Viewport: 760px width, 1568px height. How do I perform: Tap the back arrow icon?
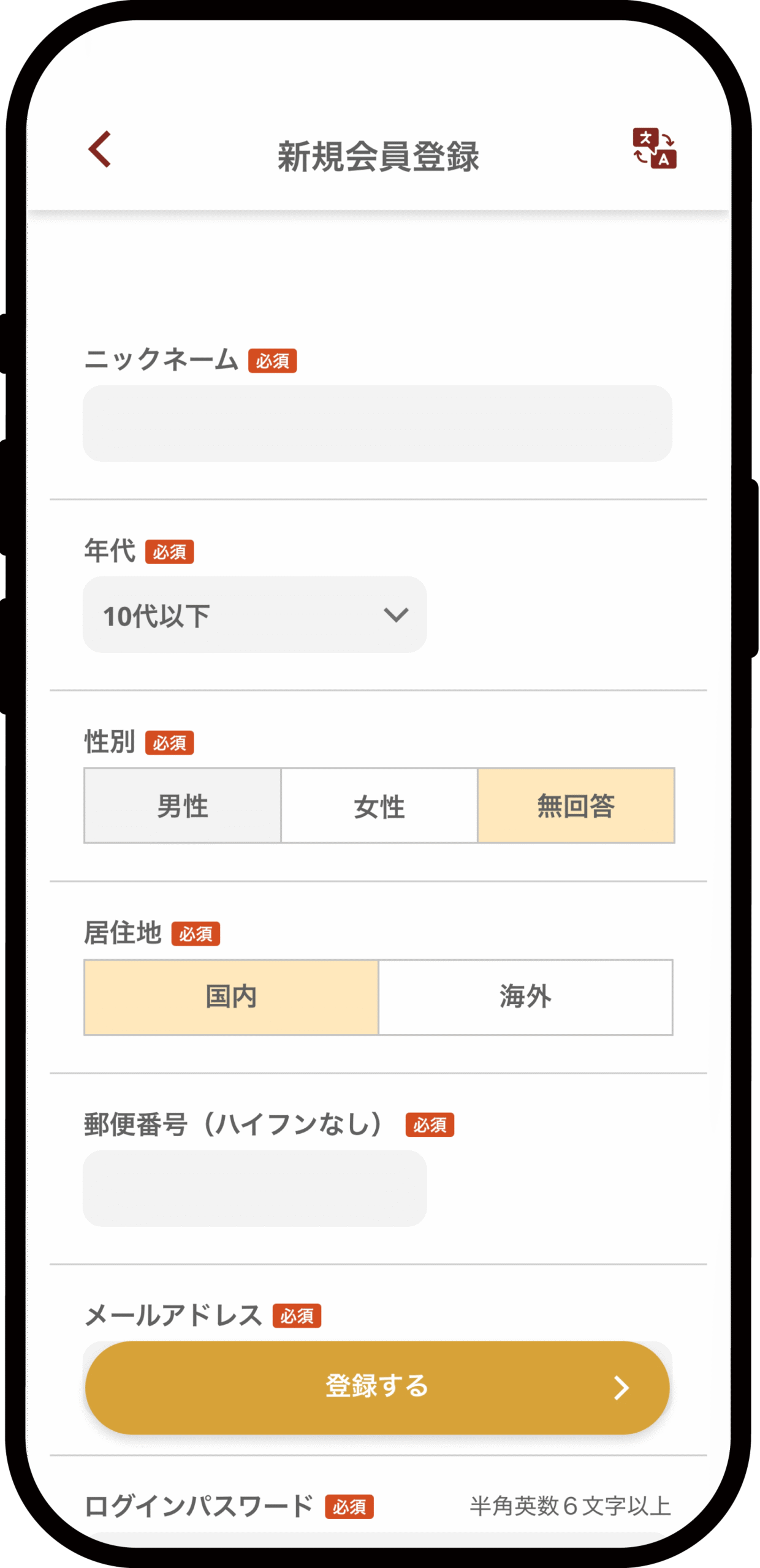pos(100,149)
